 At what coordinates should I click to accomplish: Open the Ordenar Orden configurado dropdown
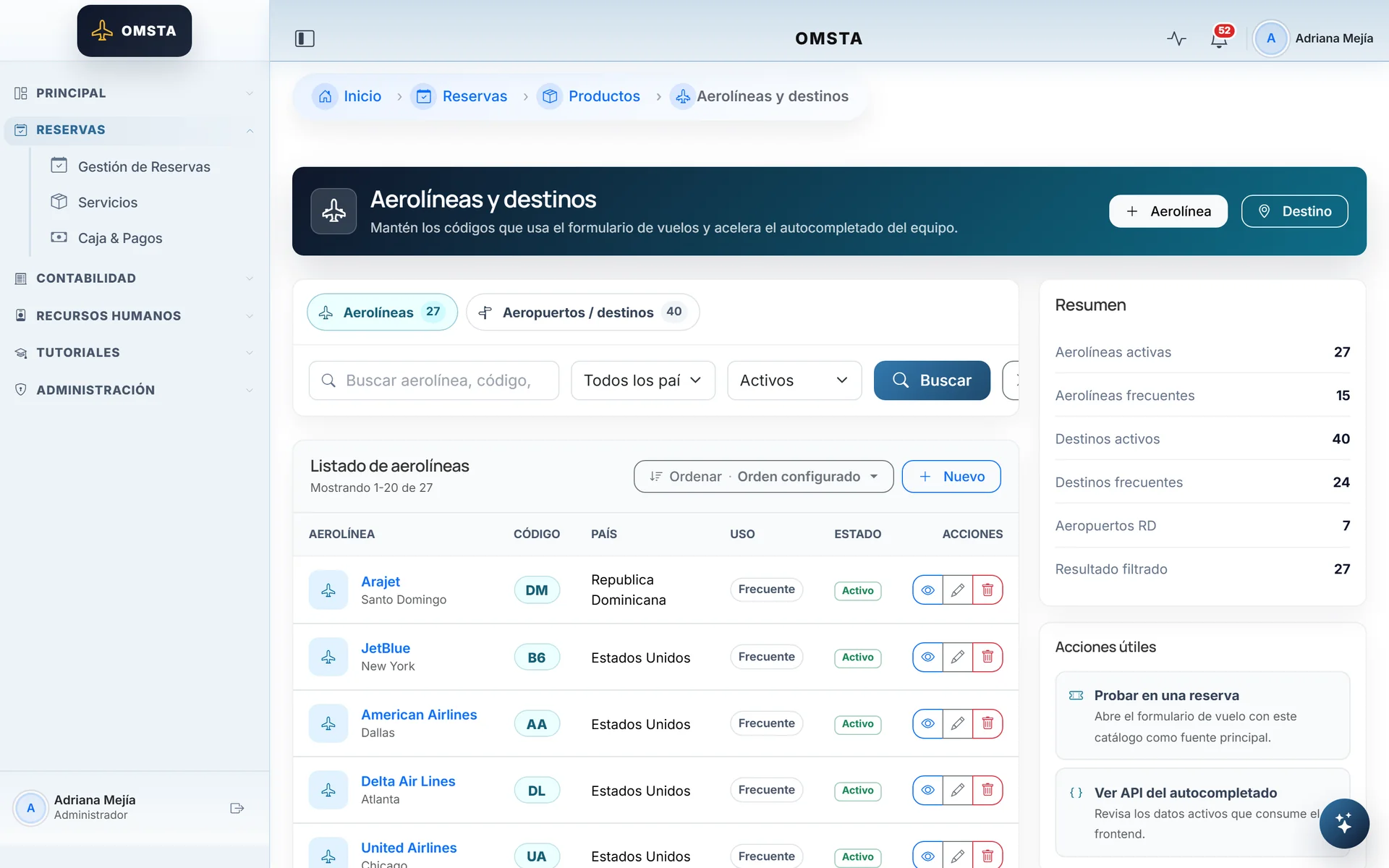pos(763,477)
